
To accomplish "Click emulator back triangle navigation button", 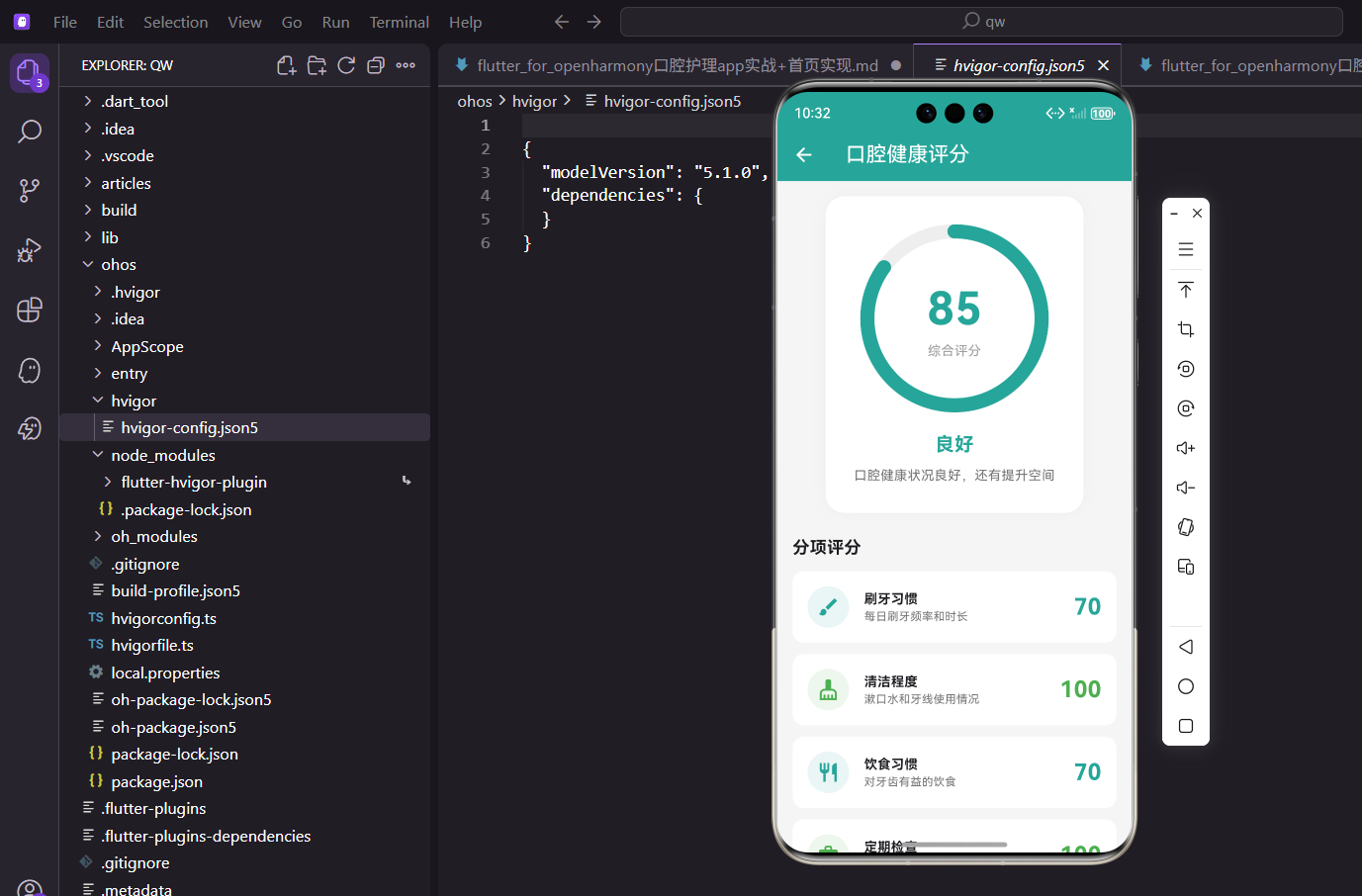I will point(1186,647).
